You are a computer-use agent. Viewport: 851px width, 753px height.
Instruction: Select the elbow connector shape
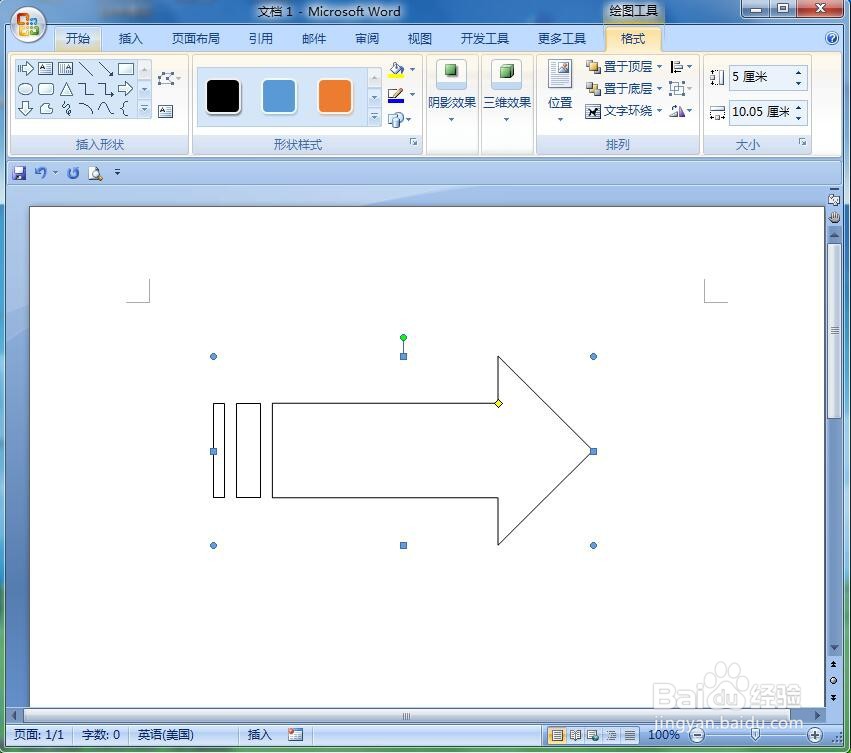(x=86, y=89)
